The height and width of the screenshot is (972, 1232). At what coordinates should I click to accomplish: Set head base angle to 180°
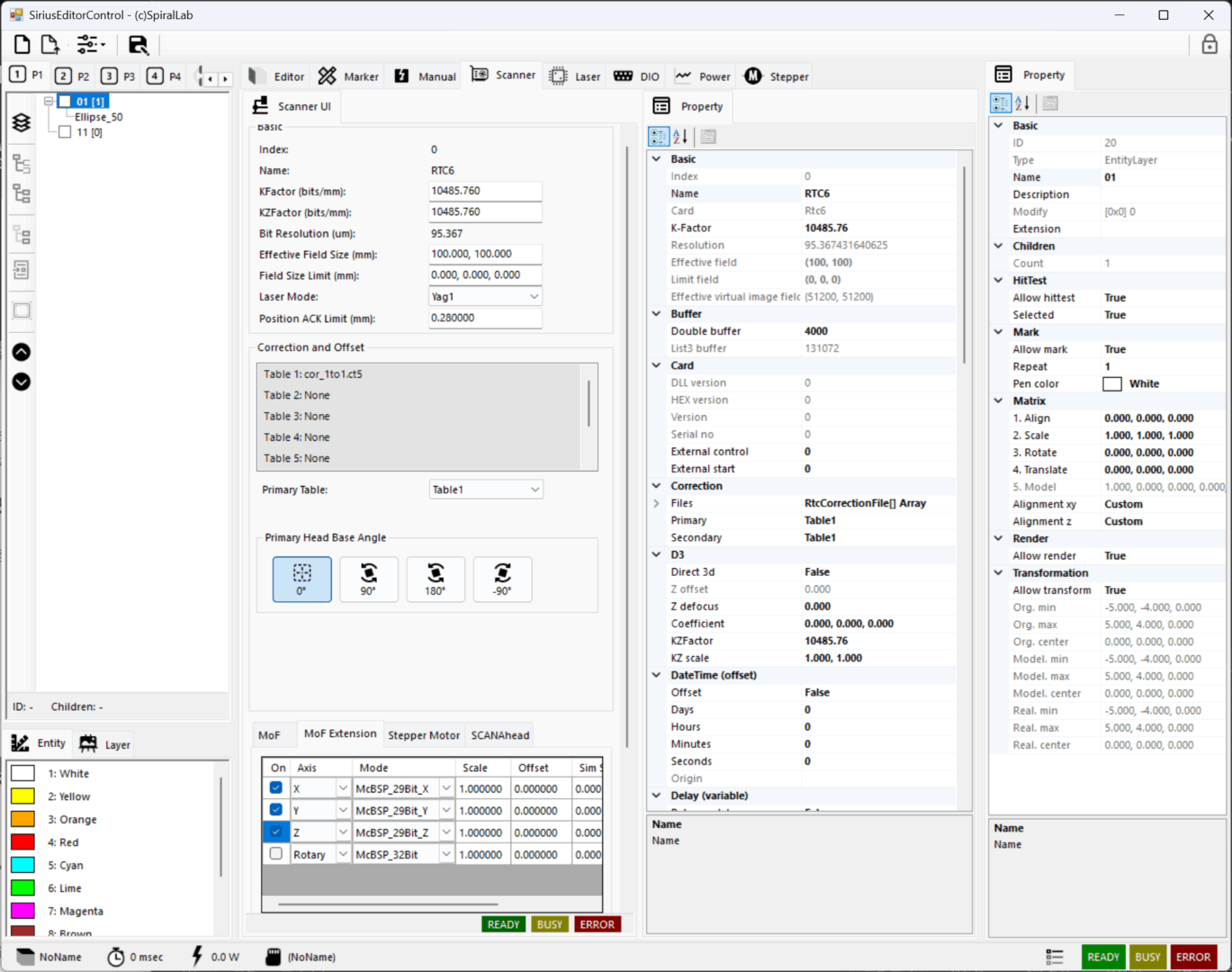point(436,579)
